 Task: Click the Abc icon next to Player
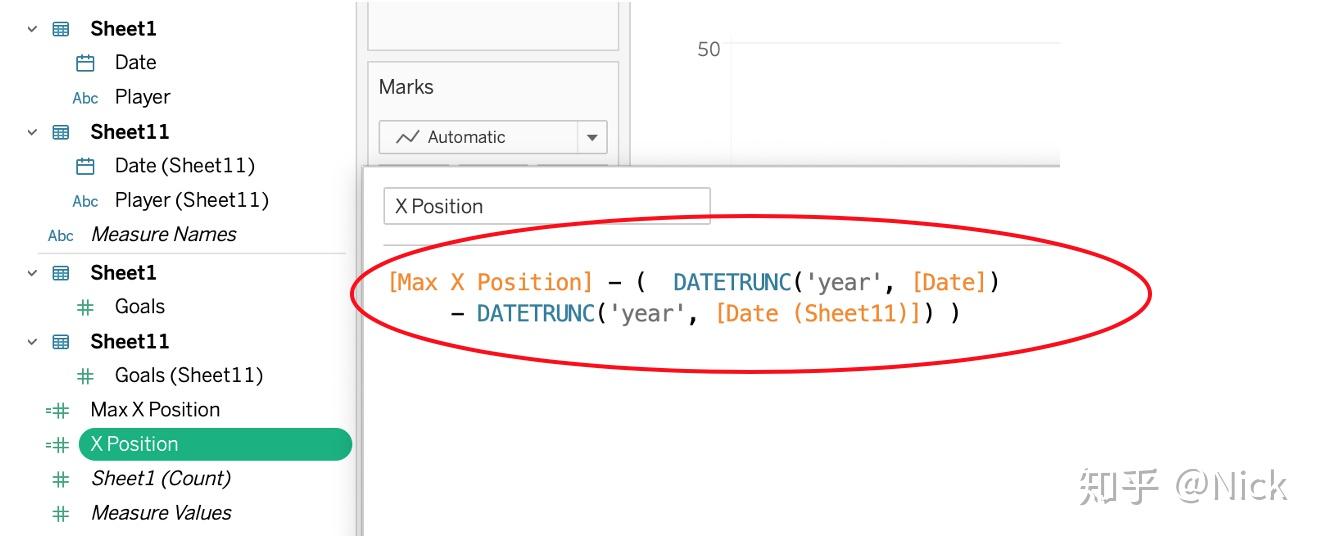[x=86, y=98]
